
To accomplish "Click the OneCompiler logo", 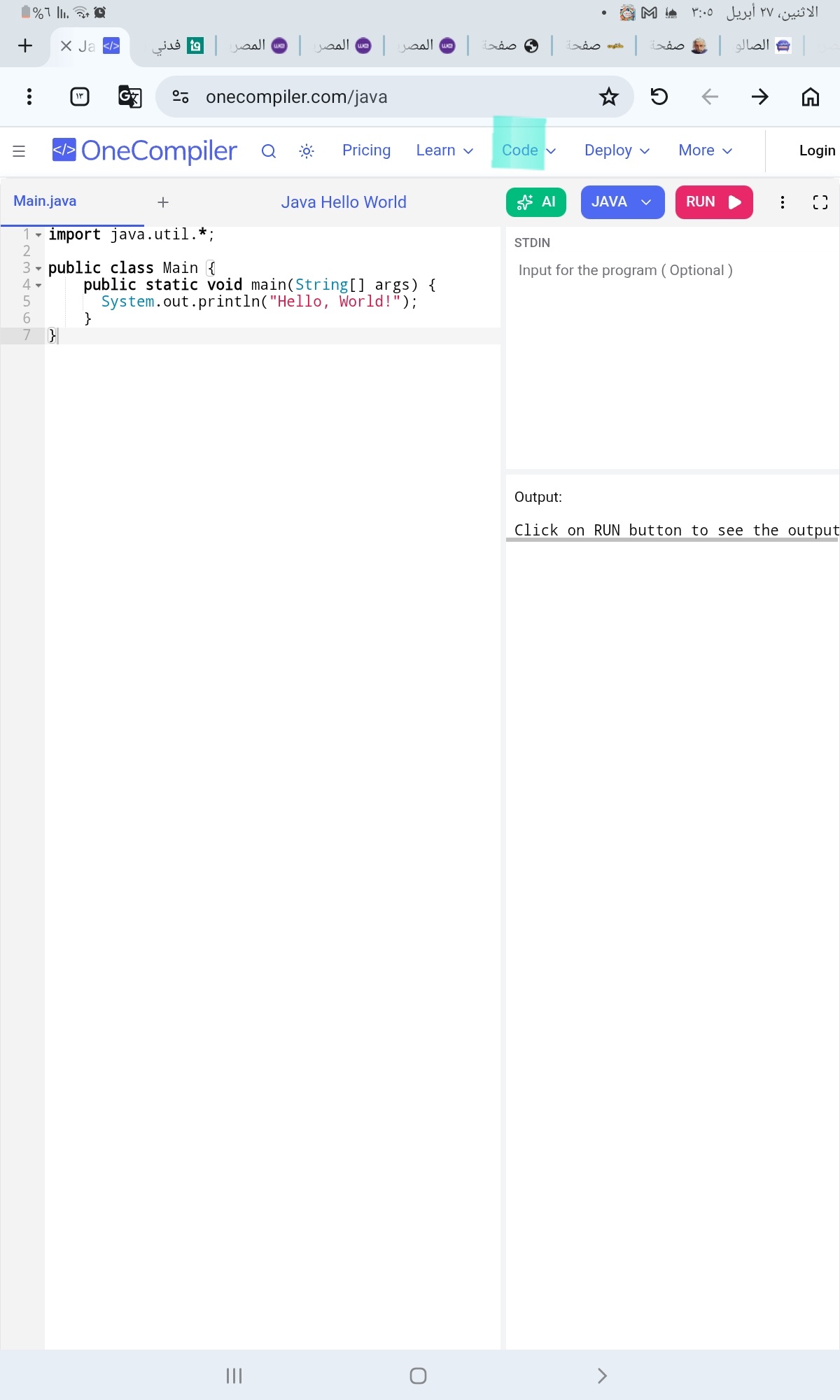I will pos(145,150).
